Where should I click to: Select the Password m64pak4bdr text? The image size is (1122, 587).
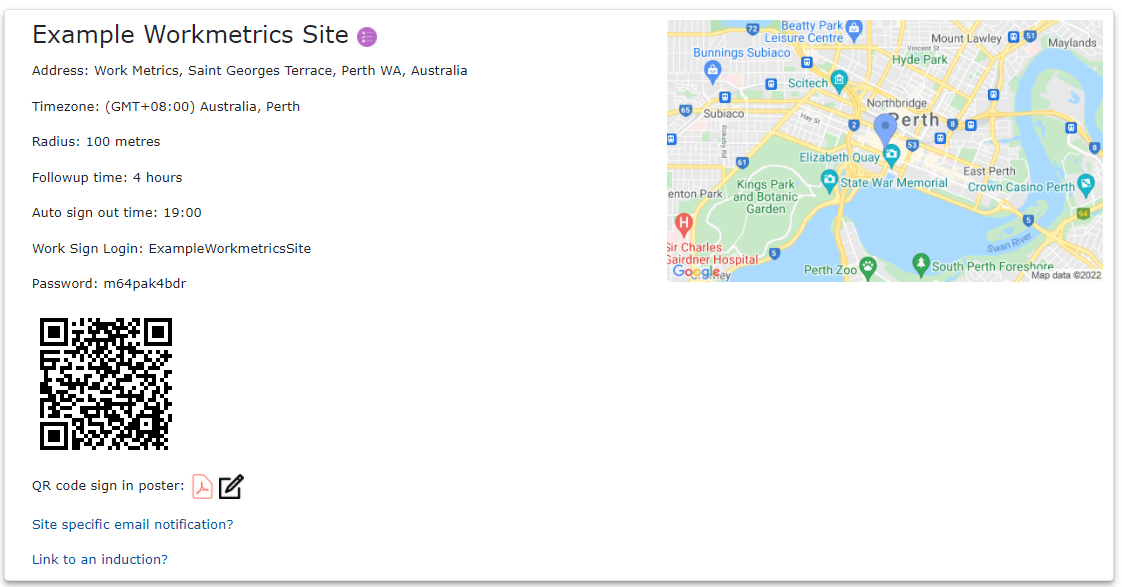(x=109, y=283)
